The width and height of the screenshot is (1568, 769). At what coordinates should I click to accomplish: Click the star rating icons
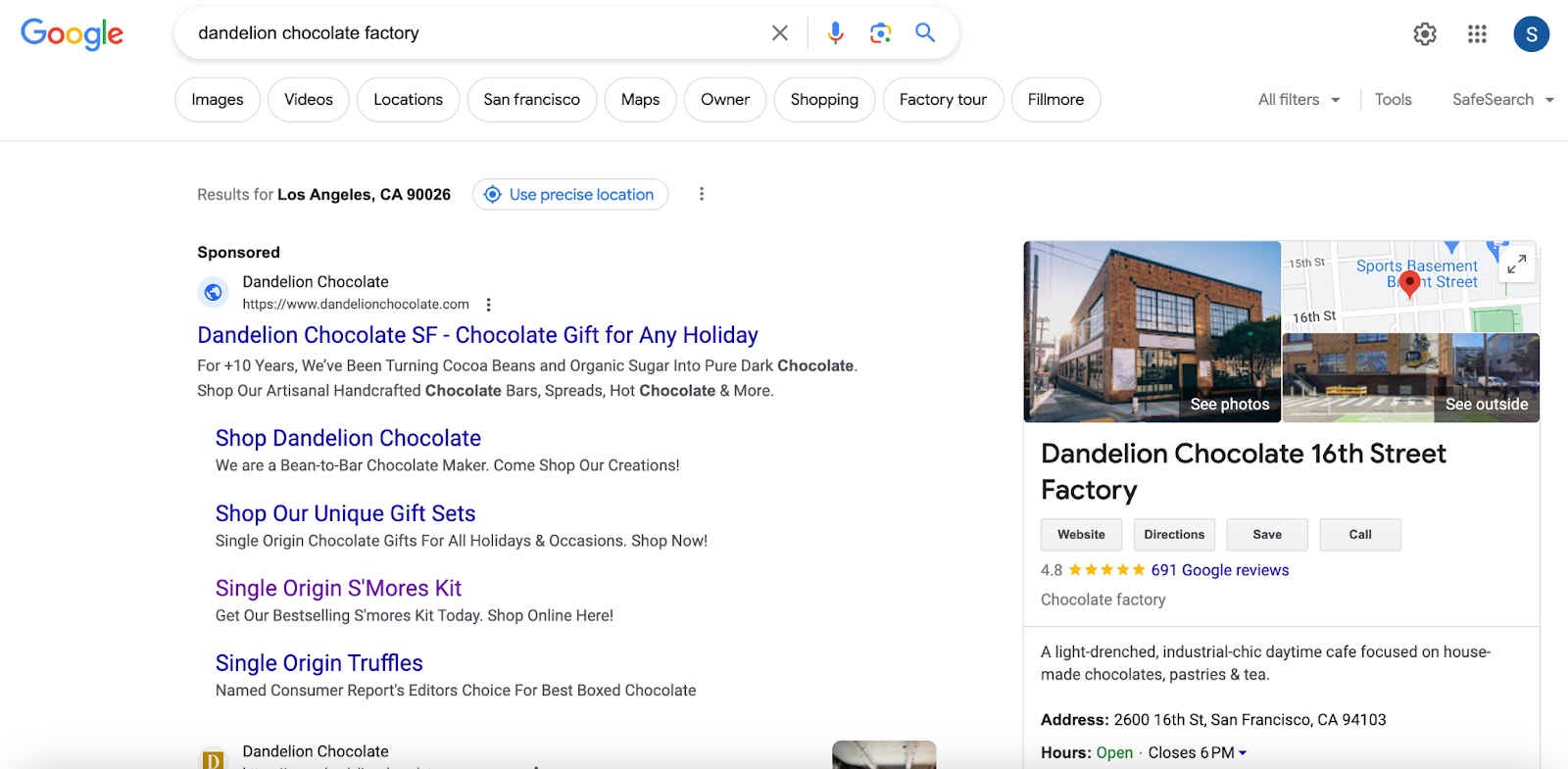tap(1106, 570)
